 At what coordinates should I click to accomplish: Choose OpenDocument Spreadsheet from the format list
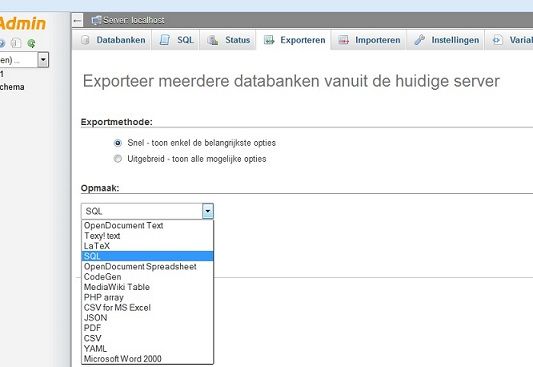click(x=148, y=267)
